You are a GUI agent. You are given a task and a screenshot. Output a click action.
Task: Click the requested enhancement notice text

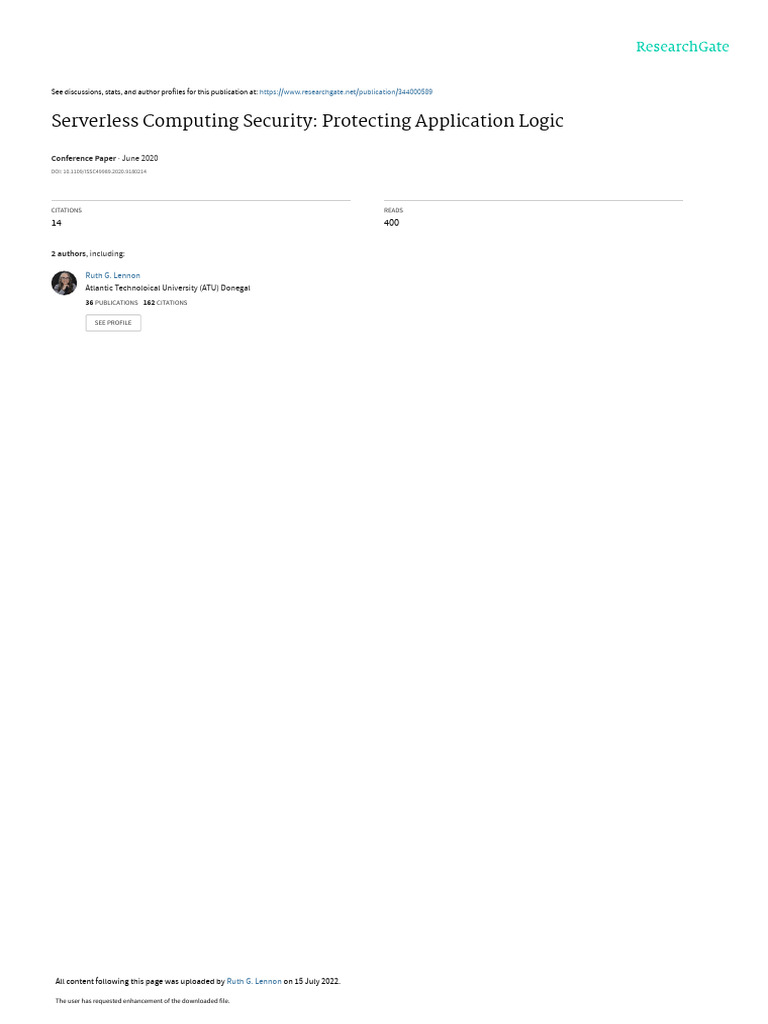click(x=142, y=1000)
